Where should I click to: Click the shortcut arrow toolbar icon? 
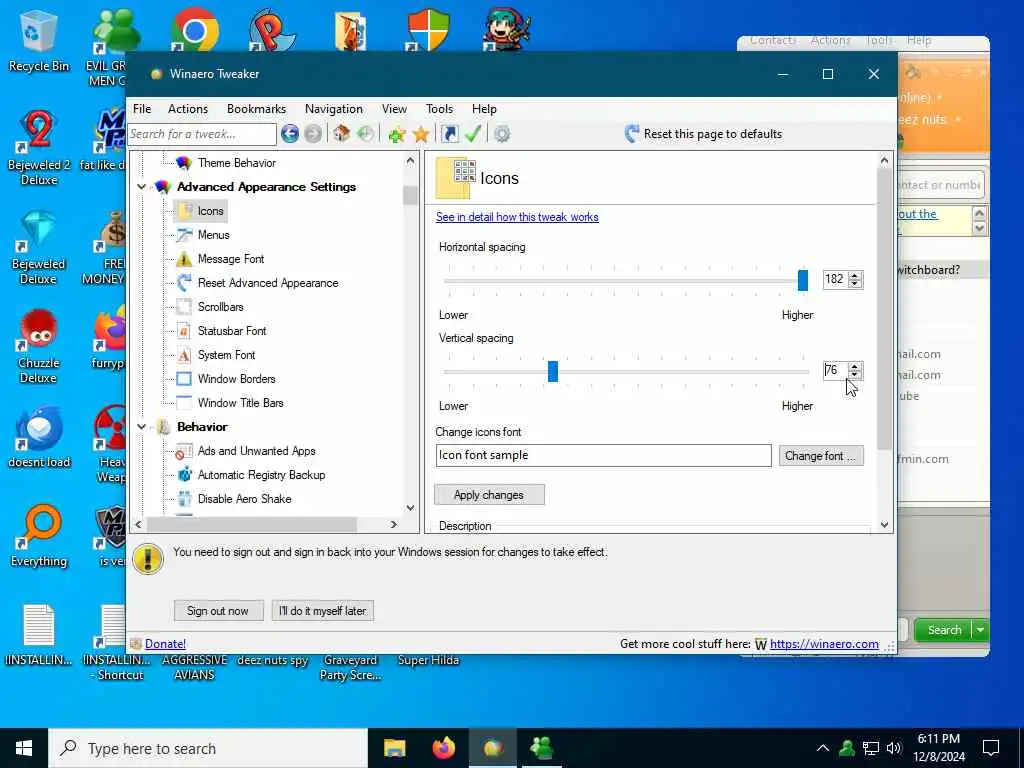tap(450, 134)
